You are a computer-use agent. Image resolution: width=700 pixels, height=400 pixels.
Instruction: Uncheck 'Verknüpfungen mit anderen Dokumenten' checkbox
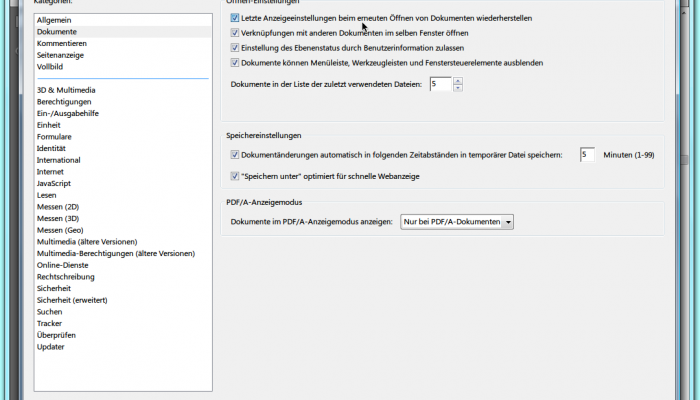(234, 33)
